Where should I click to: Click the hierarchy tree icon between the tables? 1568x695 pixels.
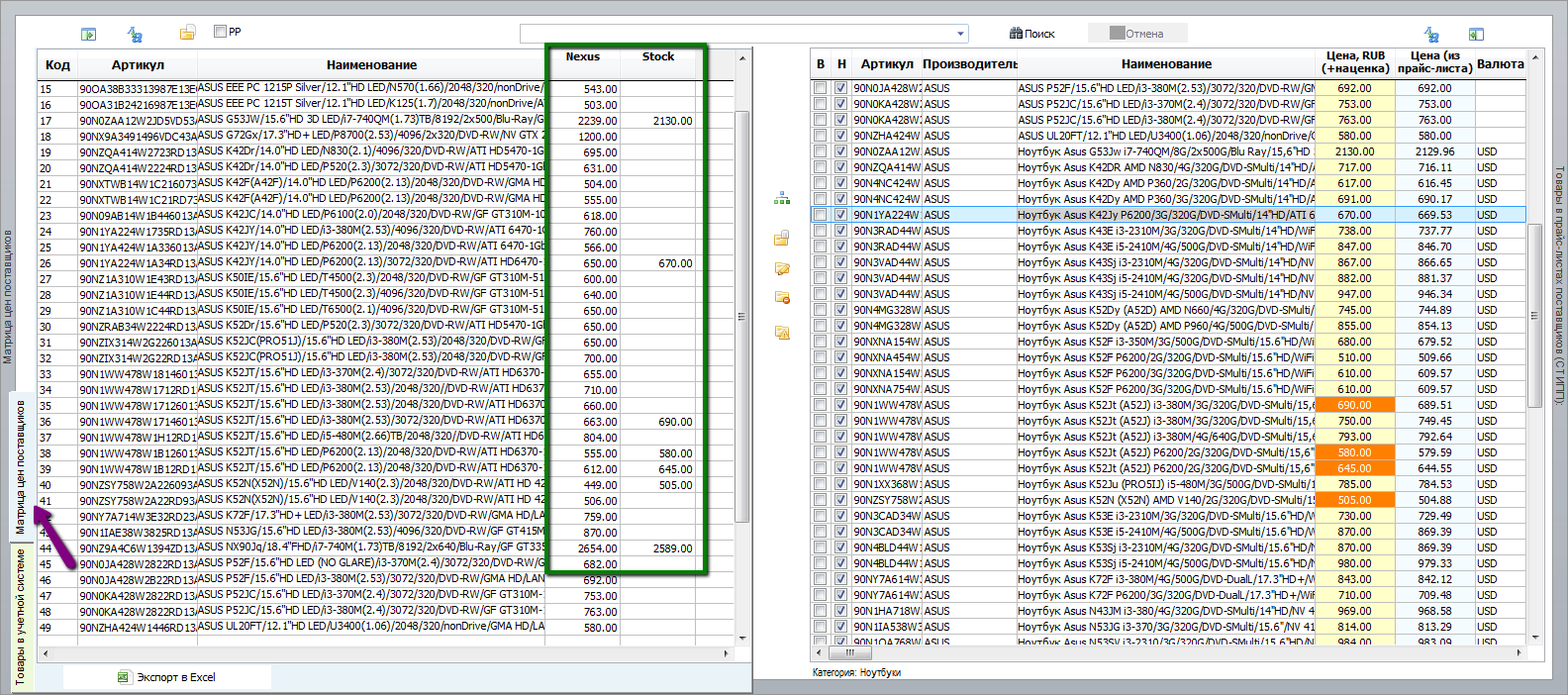[x=782, y=199]
